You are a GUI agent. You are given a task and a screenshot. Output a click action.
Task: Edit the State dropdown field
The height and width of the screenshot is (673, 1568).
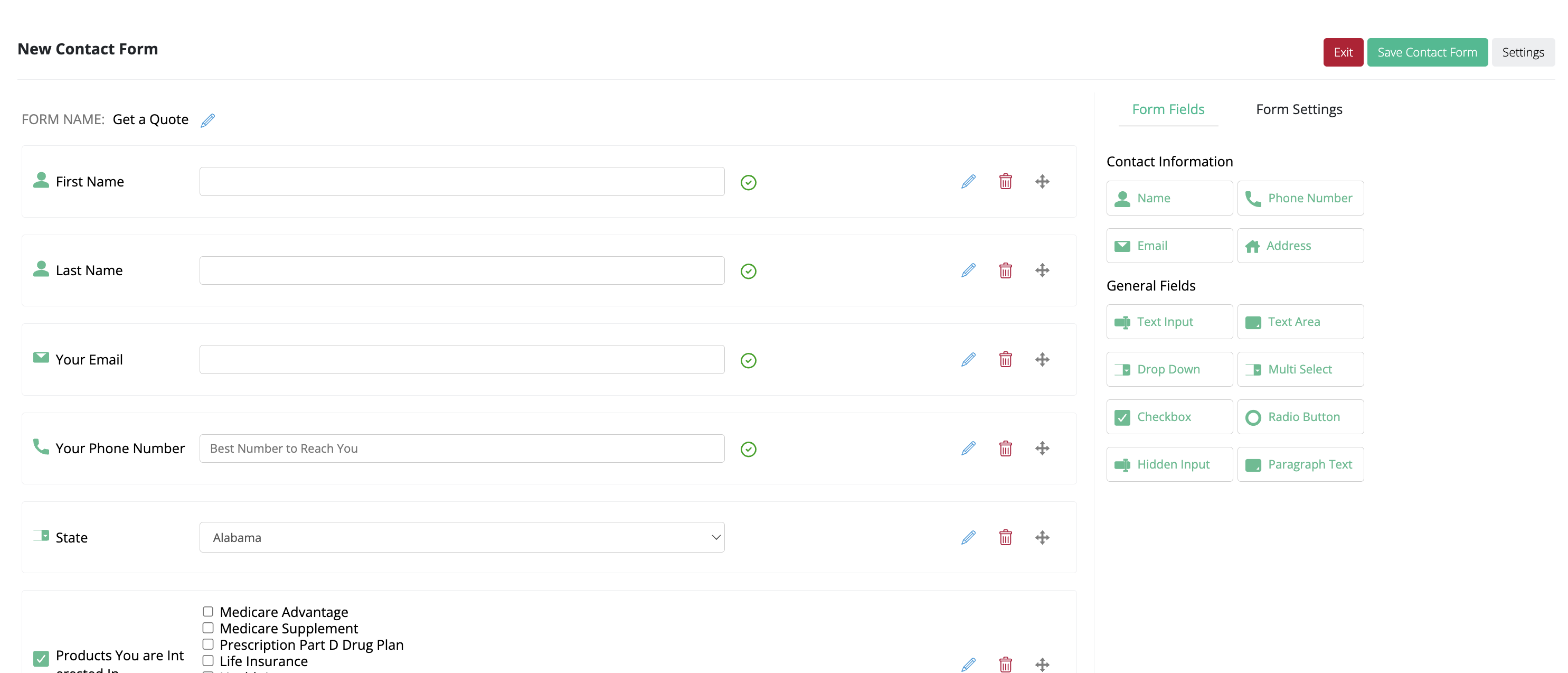point(968,537)
